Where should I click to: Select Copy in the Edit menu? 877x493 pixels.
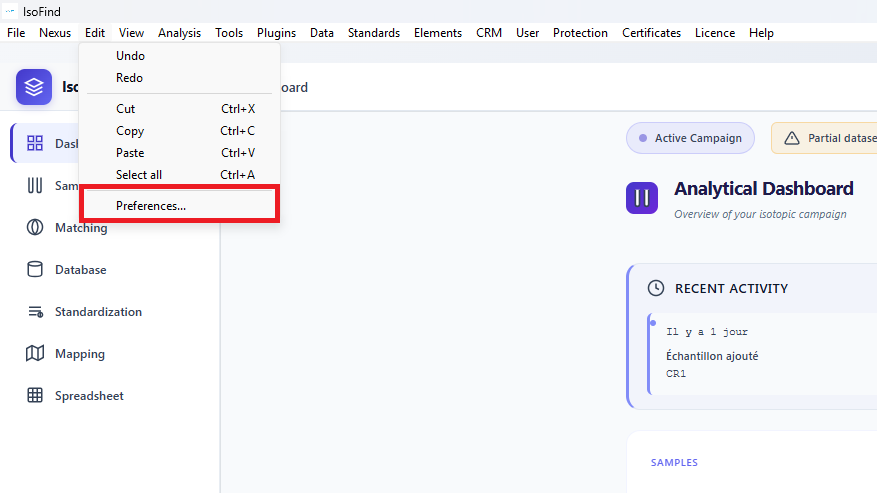[x=179, y=130]
